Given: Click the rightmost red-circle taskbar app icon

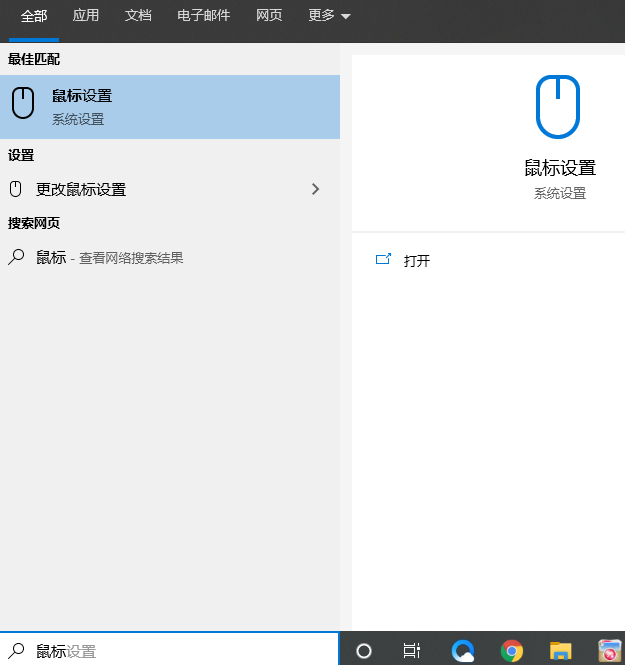Looking at the screenshot, I should coord(609,651).
